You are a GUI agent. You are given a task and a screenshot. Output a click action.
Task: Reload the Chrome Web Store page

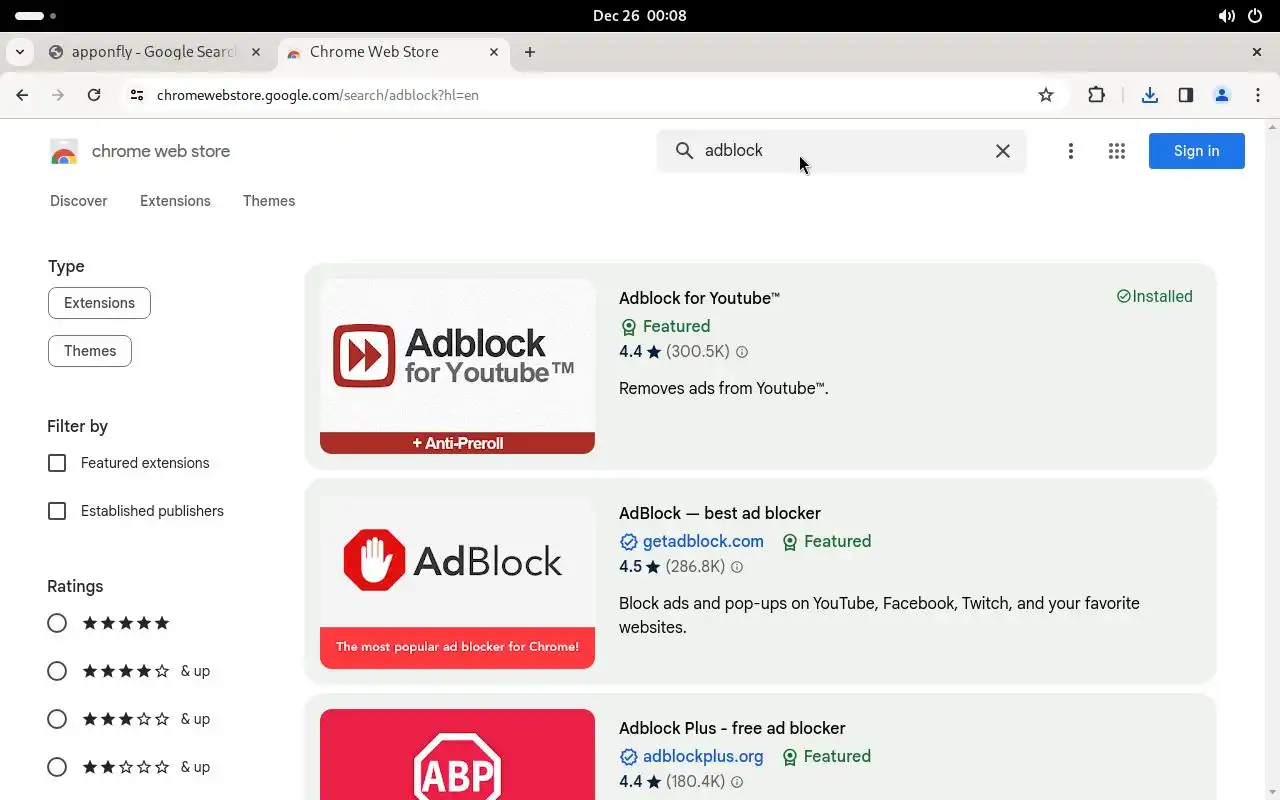(94, 95)
